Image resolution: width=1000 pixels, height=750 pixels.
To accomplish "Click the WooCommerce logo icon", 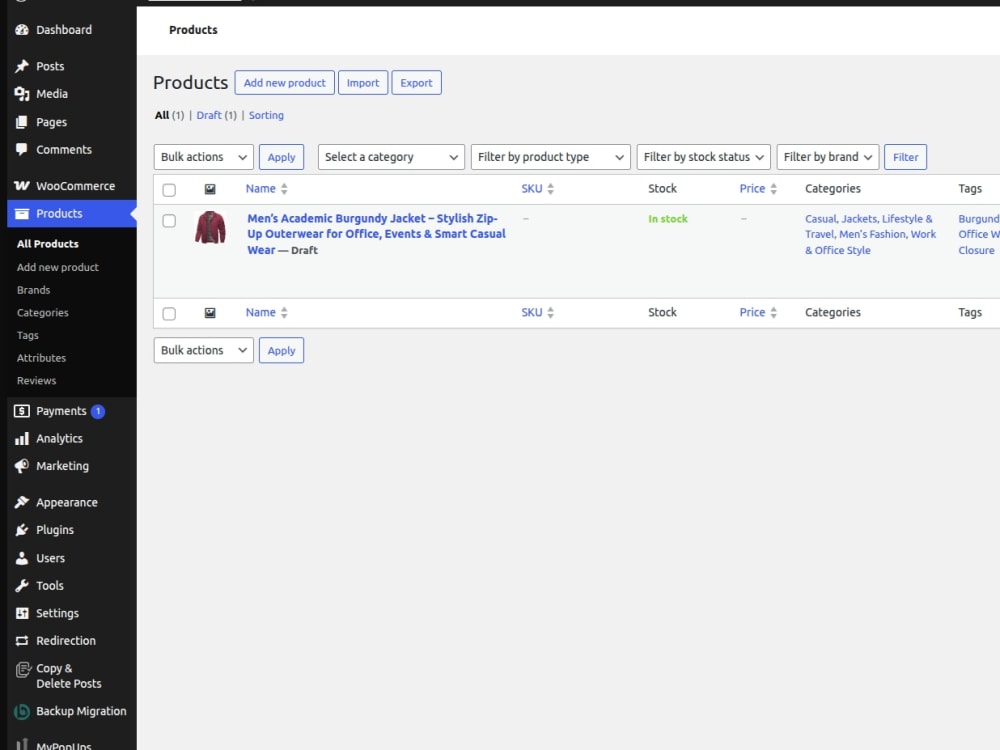I will pyautogui.click(x=22, y=186).
